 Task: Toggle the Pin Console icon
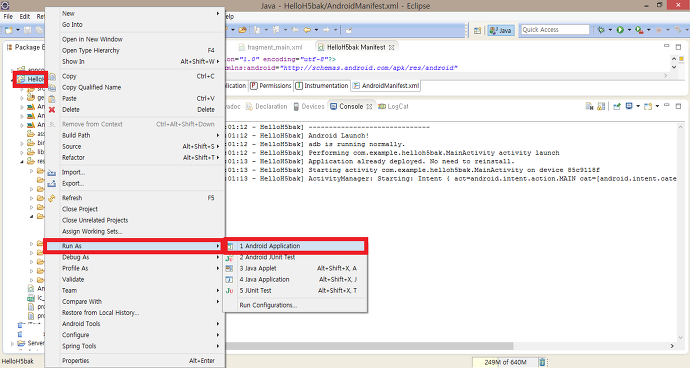click(617, 106)
